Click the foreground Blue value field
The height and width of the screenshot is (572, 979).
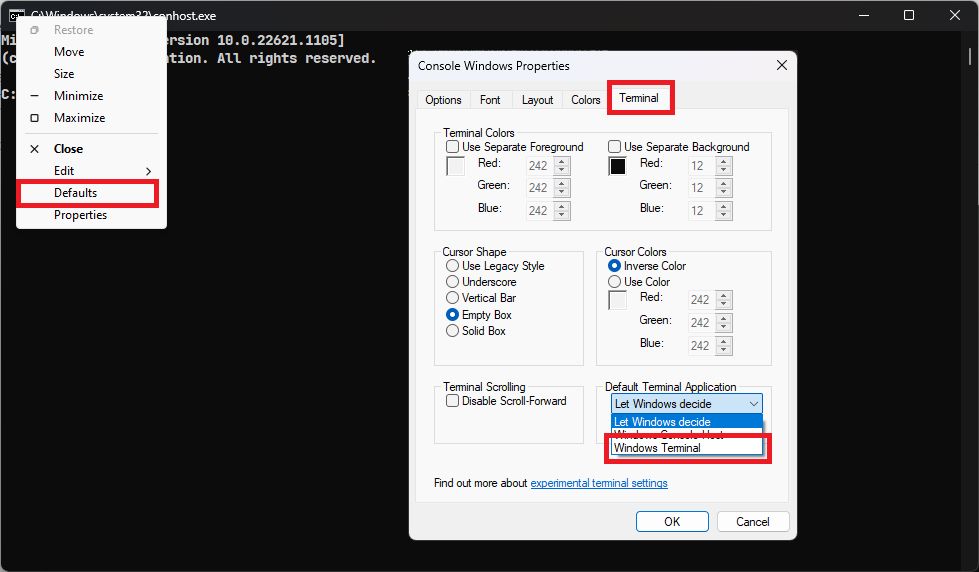[539, 210]
